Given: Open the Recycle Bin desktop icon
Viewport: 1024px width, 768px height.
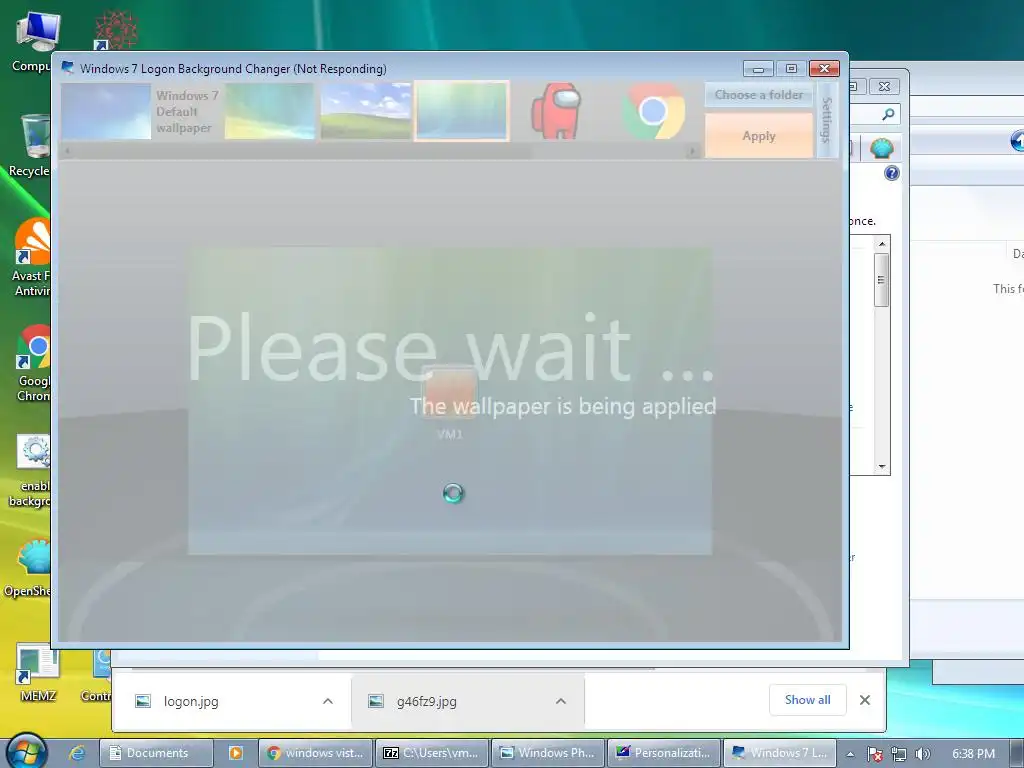Looking at the screenshot, I should tap(33, 145).
